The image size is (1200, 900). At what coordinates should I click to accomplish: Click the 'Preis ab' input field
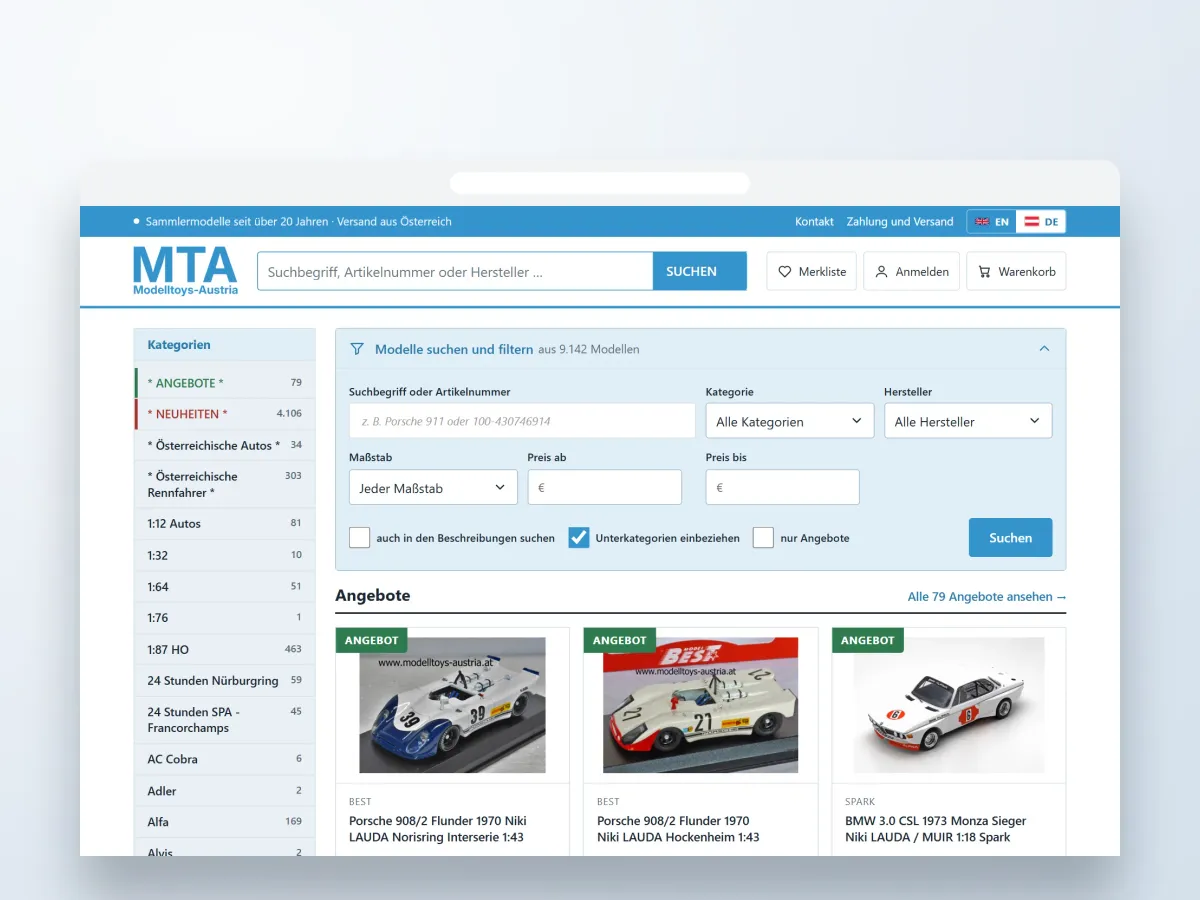point(605,487)
